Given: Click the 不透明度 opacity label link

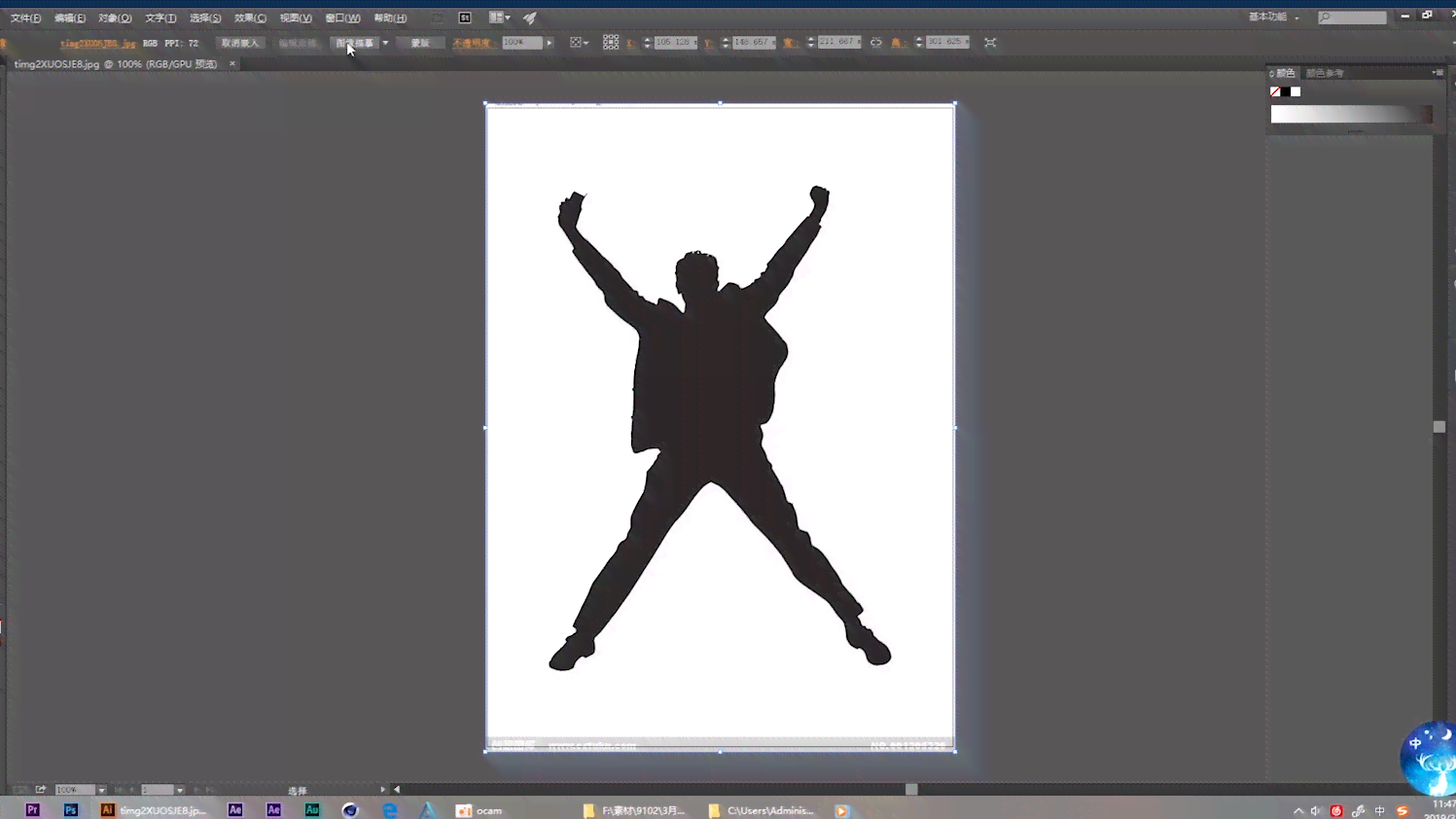Looking at the screenshot, I should 473,43.
